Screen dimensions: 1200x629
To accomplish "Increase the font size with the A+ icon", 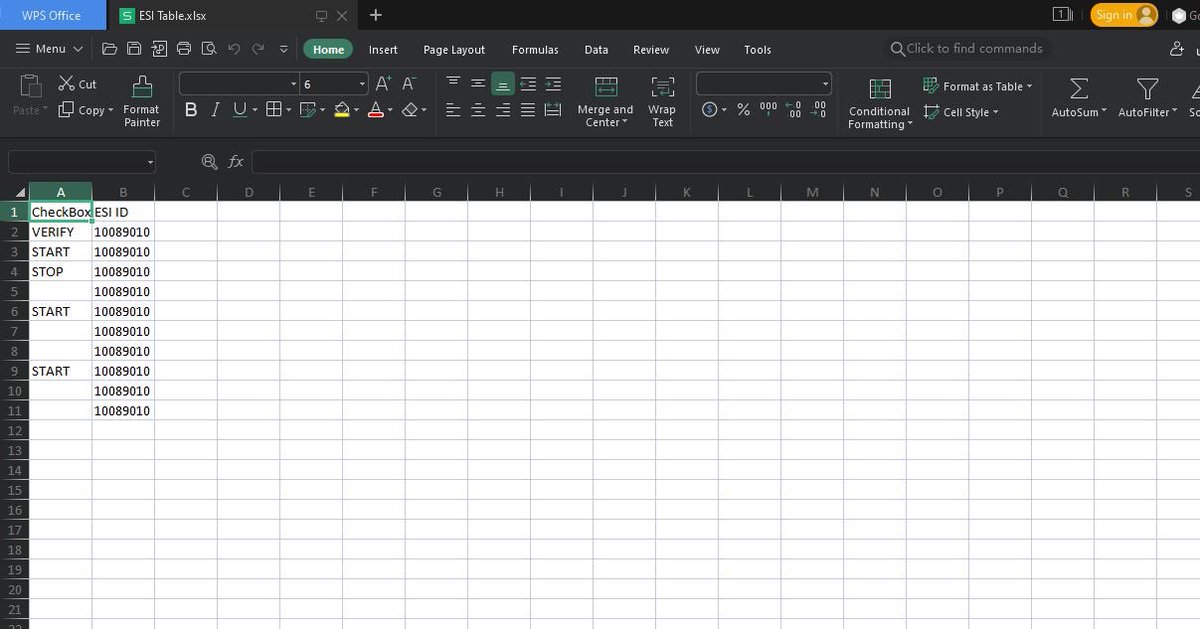I will (x=383, y=84).
